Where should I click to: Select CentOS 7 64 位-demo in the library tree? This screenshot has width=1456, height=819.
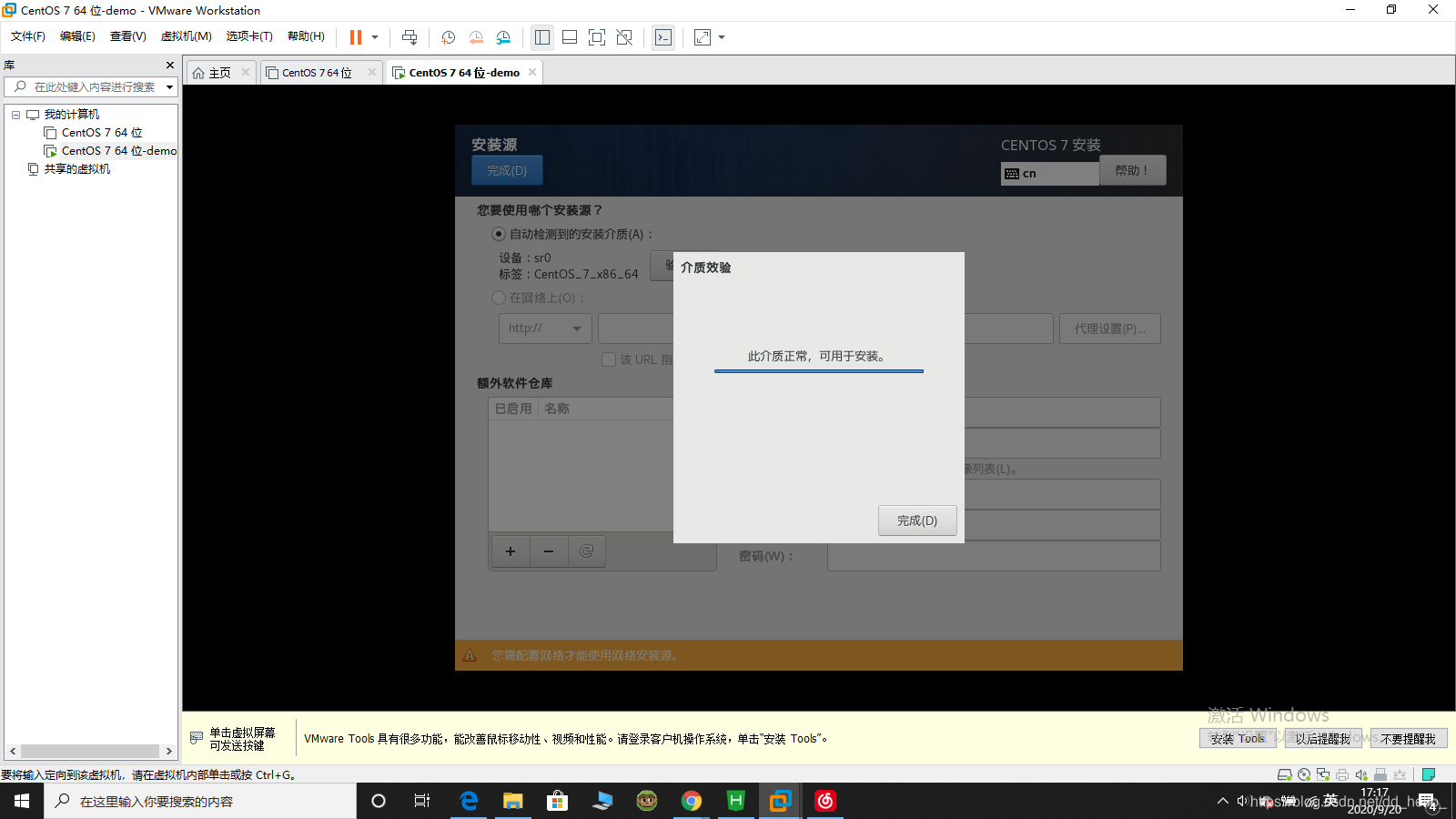(x=110, y=151)
